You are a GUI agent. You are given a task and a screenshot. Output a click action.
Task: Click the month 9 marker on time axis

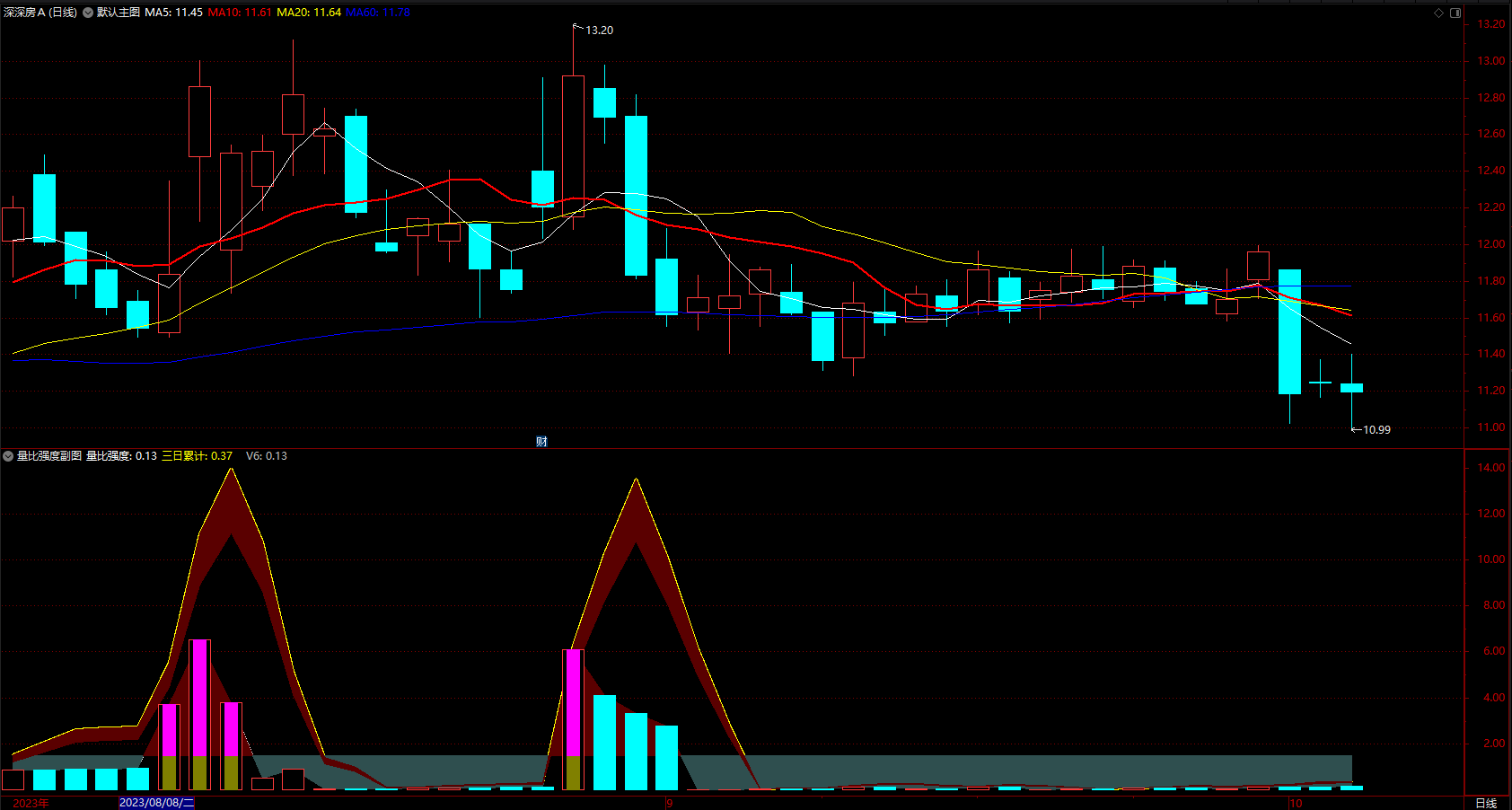click(670, 803)
